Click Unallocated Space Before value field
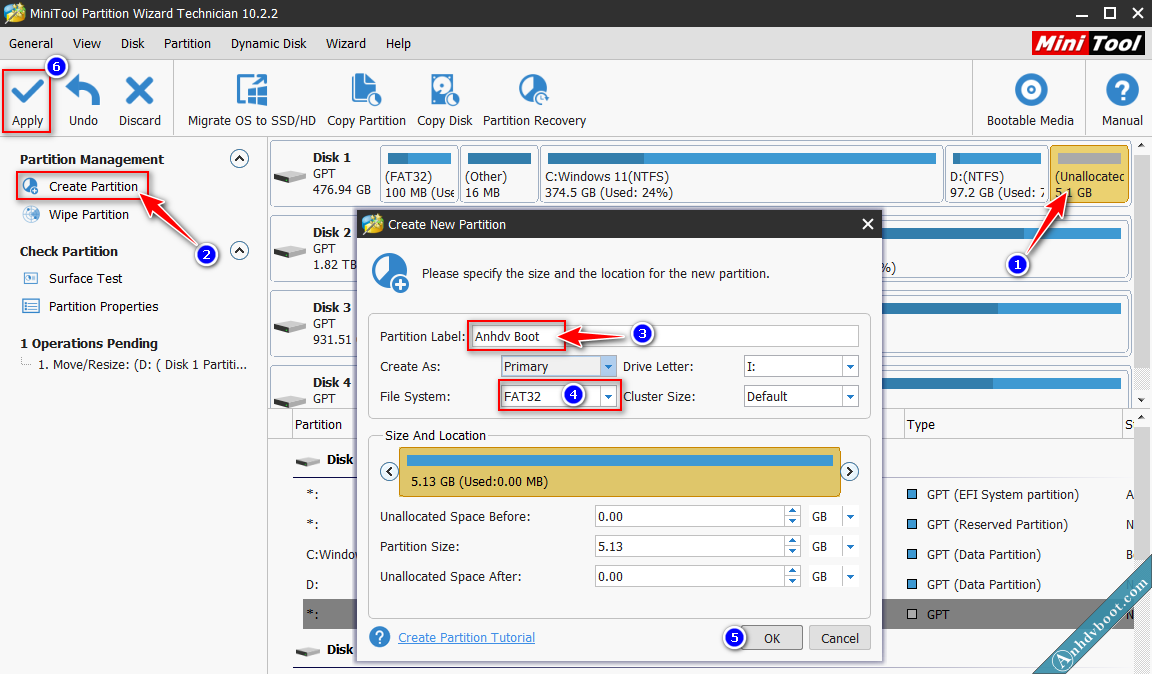This screenshot has height=674, width=1152. [689, 517]
